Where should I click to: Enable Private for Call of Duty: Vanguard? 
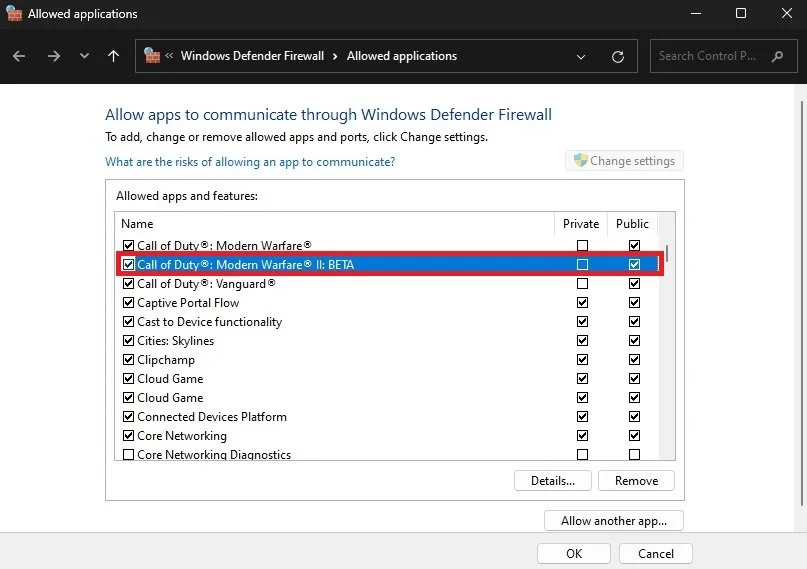point(583,283)
